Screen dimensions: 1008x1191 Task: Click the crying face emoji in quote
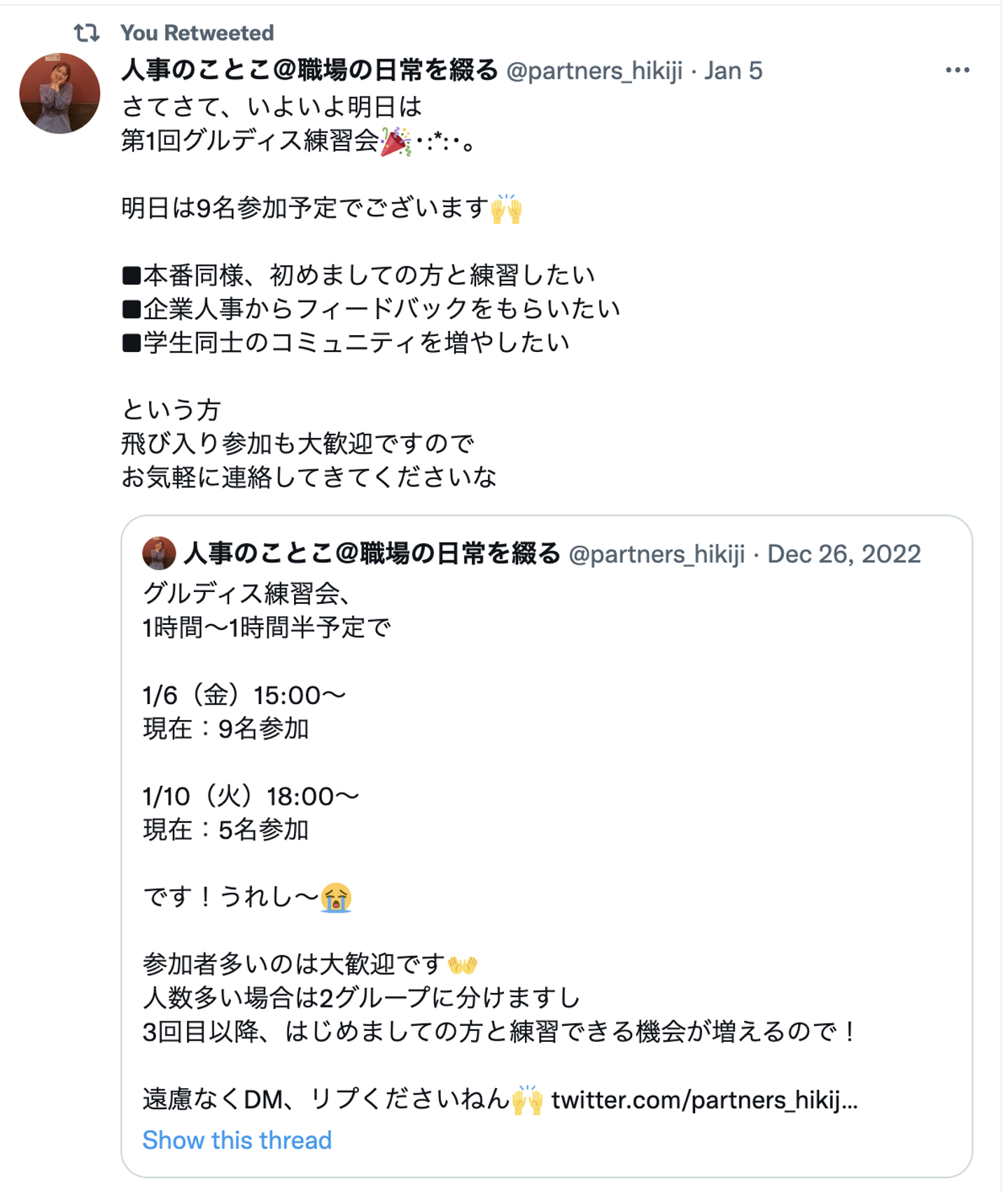pyautogui.click(x=336, y=897)
